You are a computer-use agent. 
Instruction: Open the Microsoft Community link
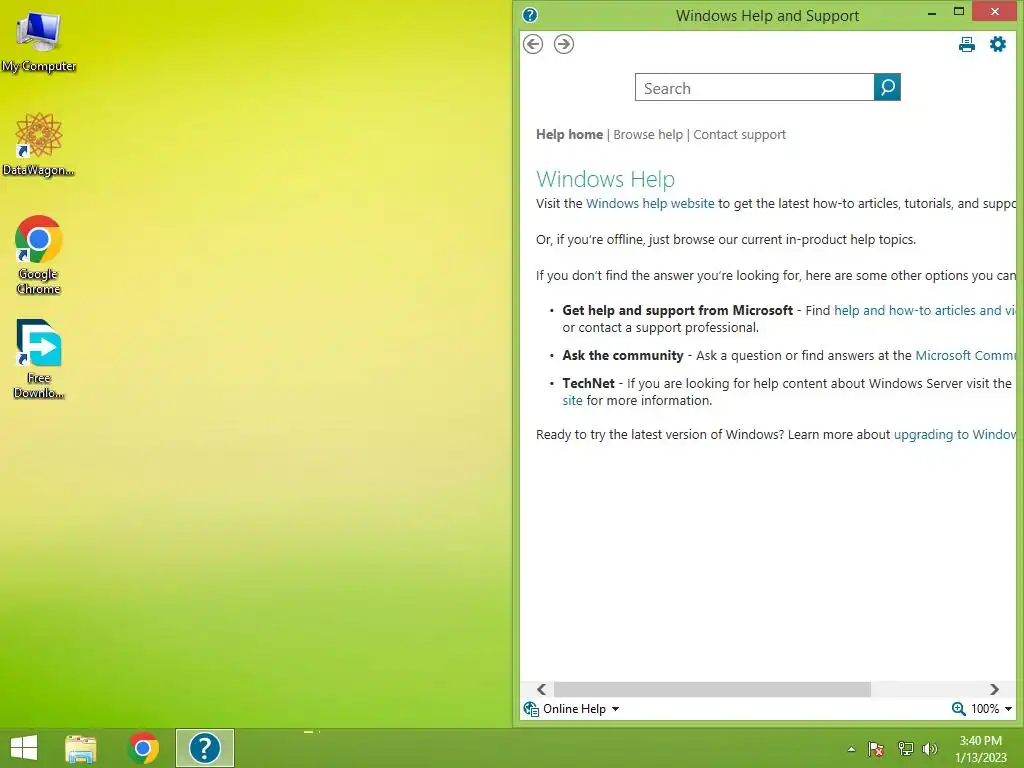point(966,356)
